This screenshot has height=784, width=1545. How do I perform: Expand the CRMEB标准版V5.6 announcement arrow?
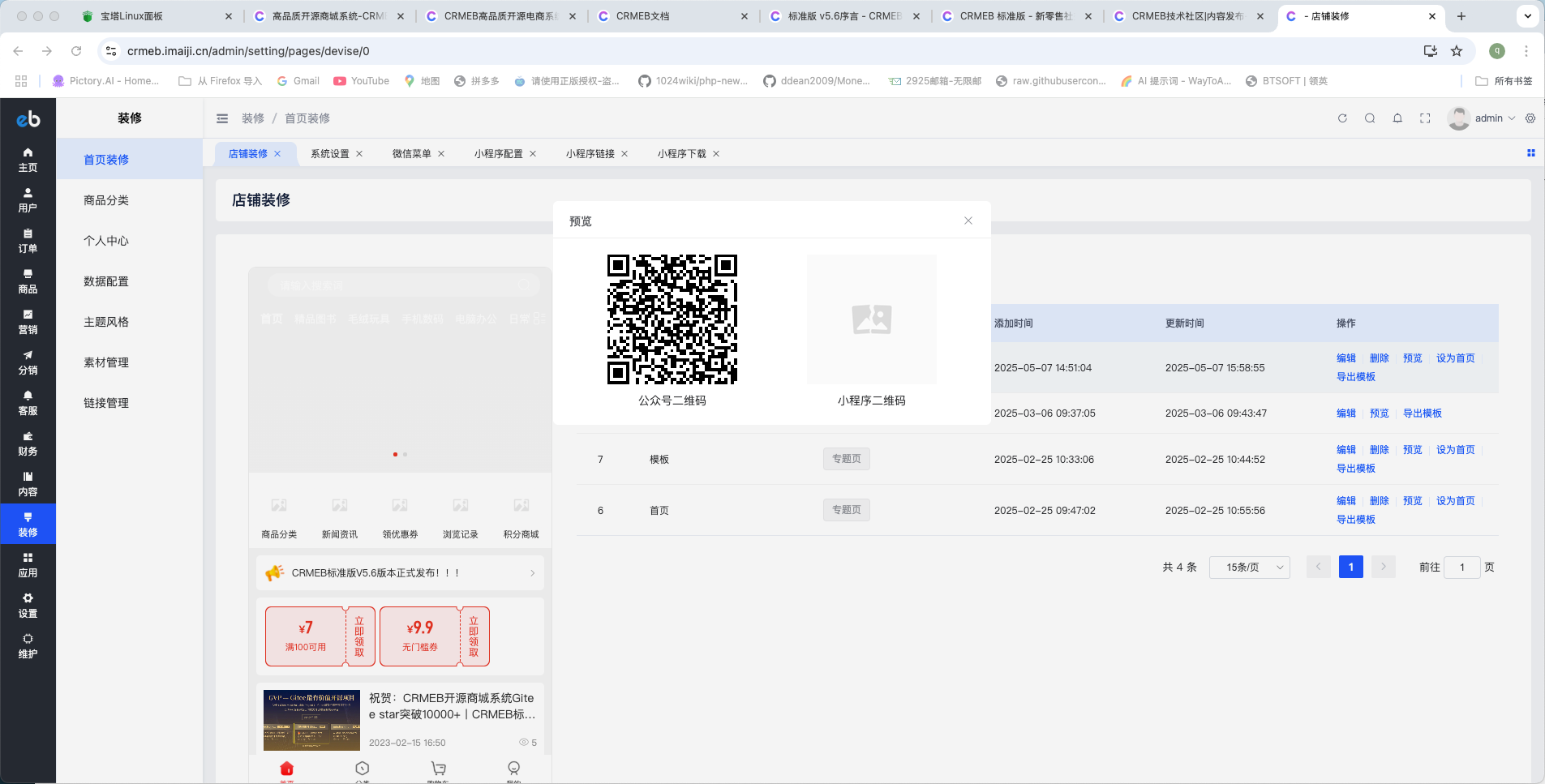click(x=532, y=573)
